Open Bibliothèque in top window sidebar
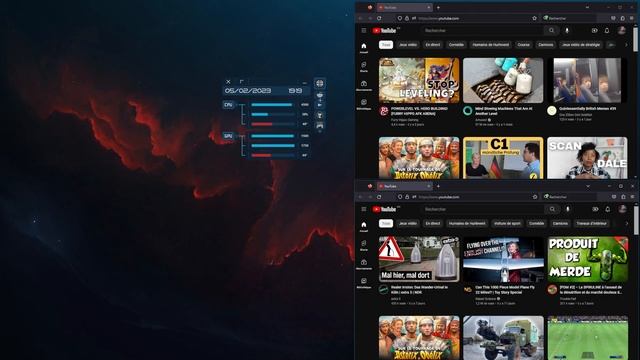The height and width of the screenshot is (360, 640). (x=364, y=104)
